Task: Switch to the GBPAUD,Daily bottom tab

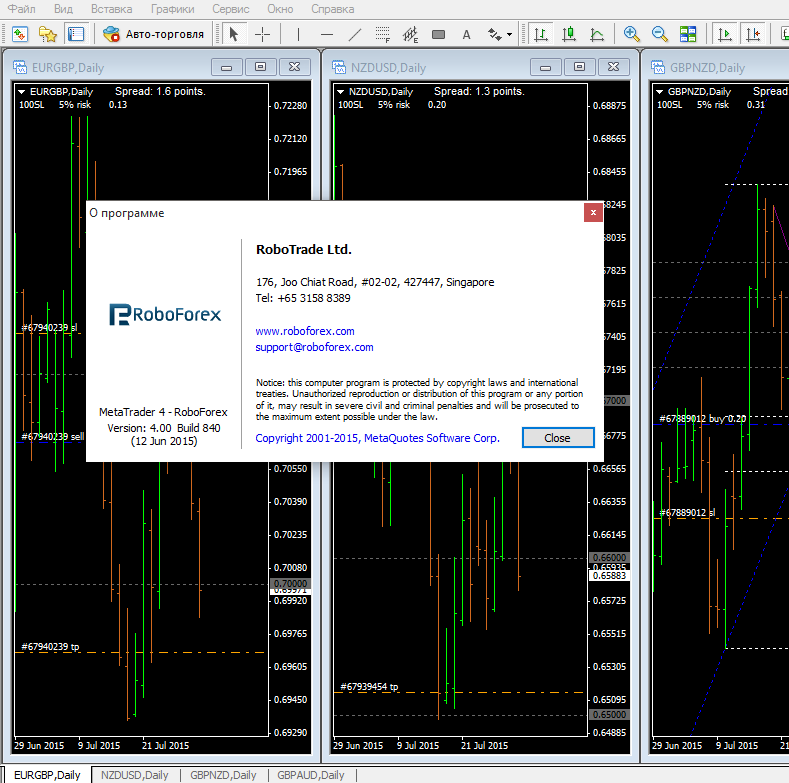Action: tap(311, 775)
